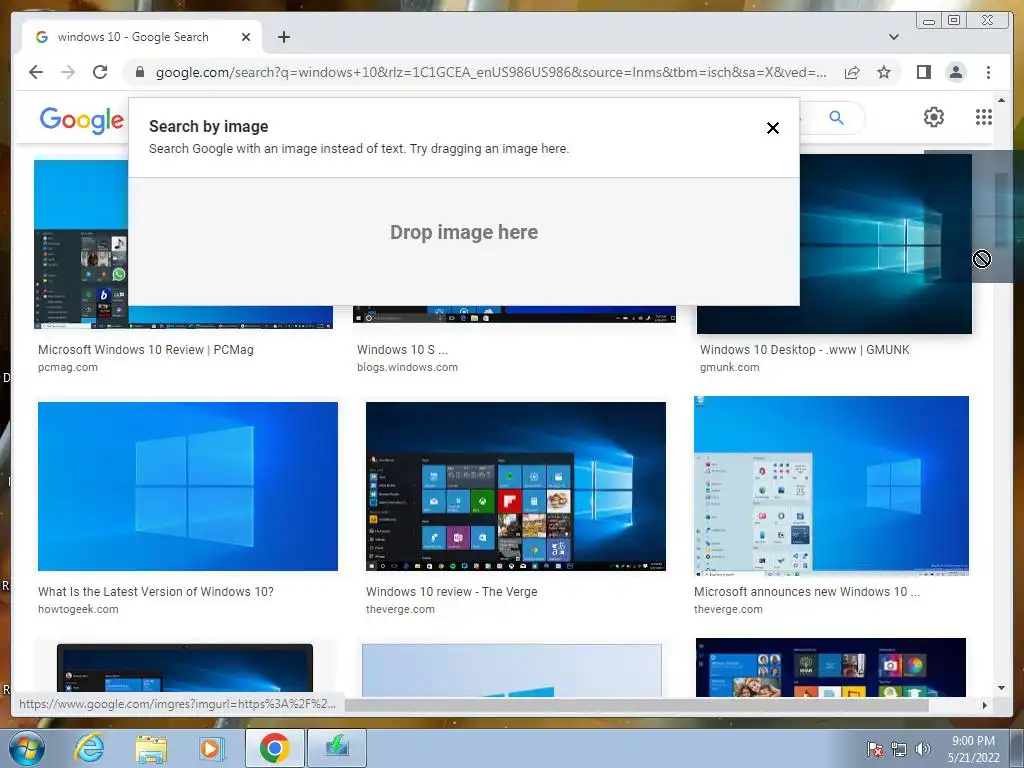The image size is (1024, 768).
Task: Click vertical scrollbar down arrow
Action: 1001,688
